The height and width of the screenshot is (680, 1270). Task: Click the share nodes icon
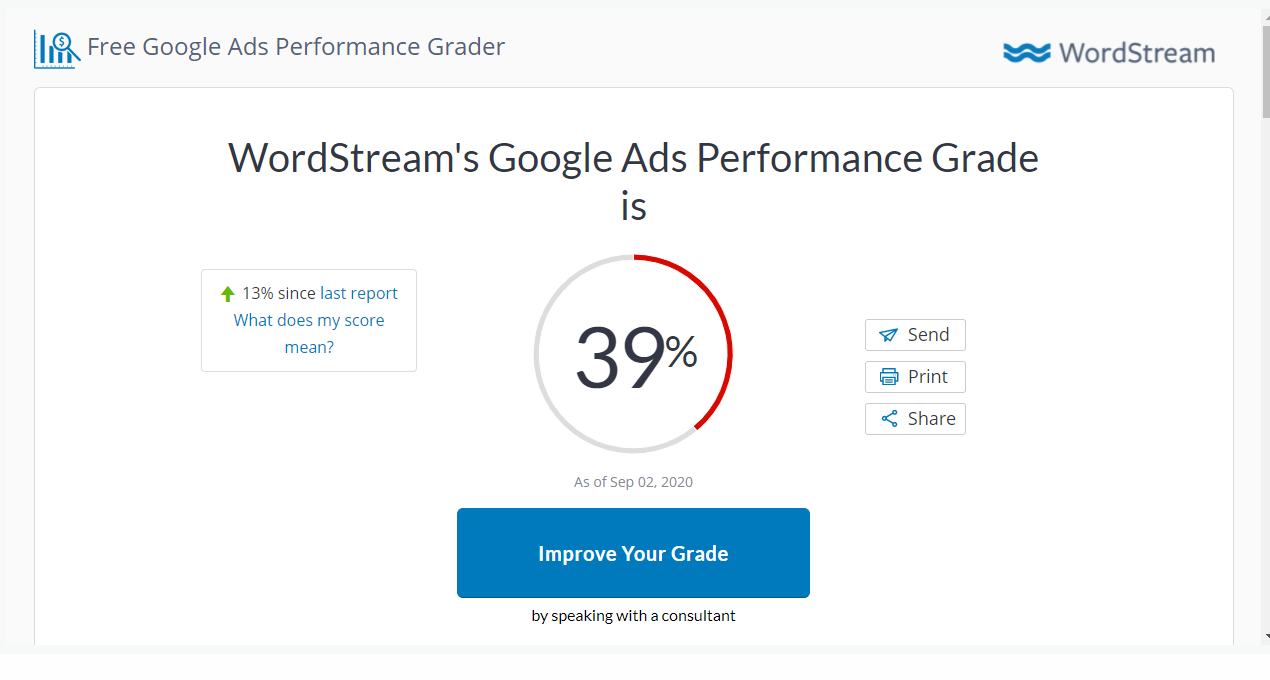pyautogui.click(x=888, y=419)
